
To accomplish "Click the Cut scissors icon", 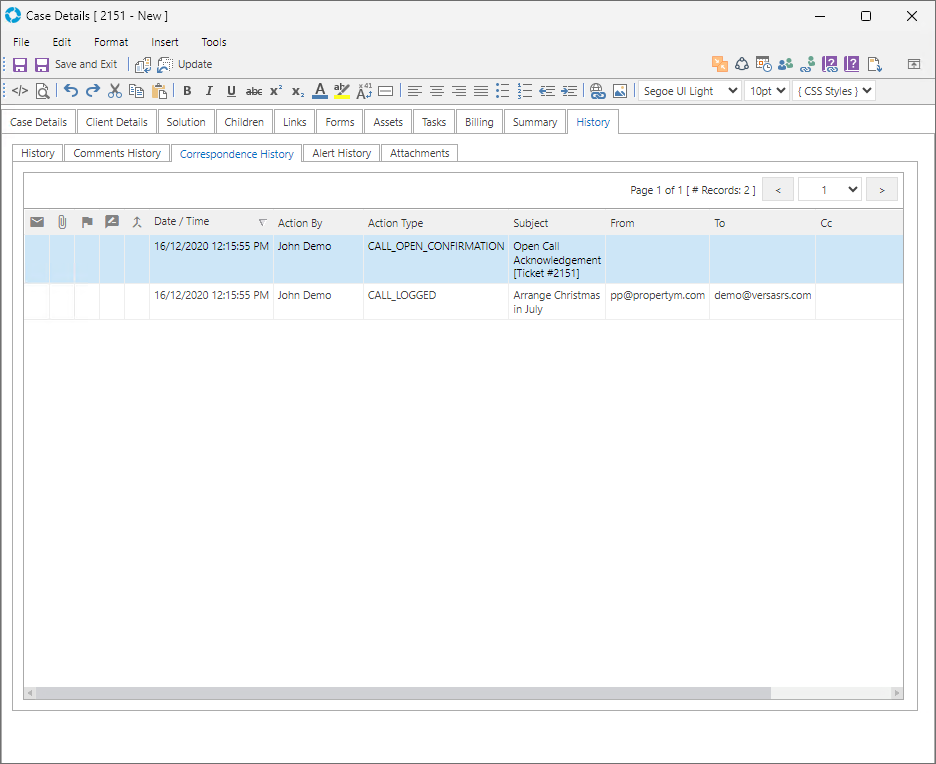I will [115, 91].
